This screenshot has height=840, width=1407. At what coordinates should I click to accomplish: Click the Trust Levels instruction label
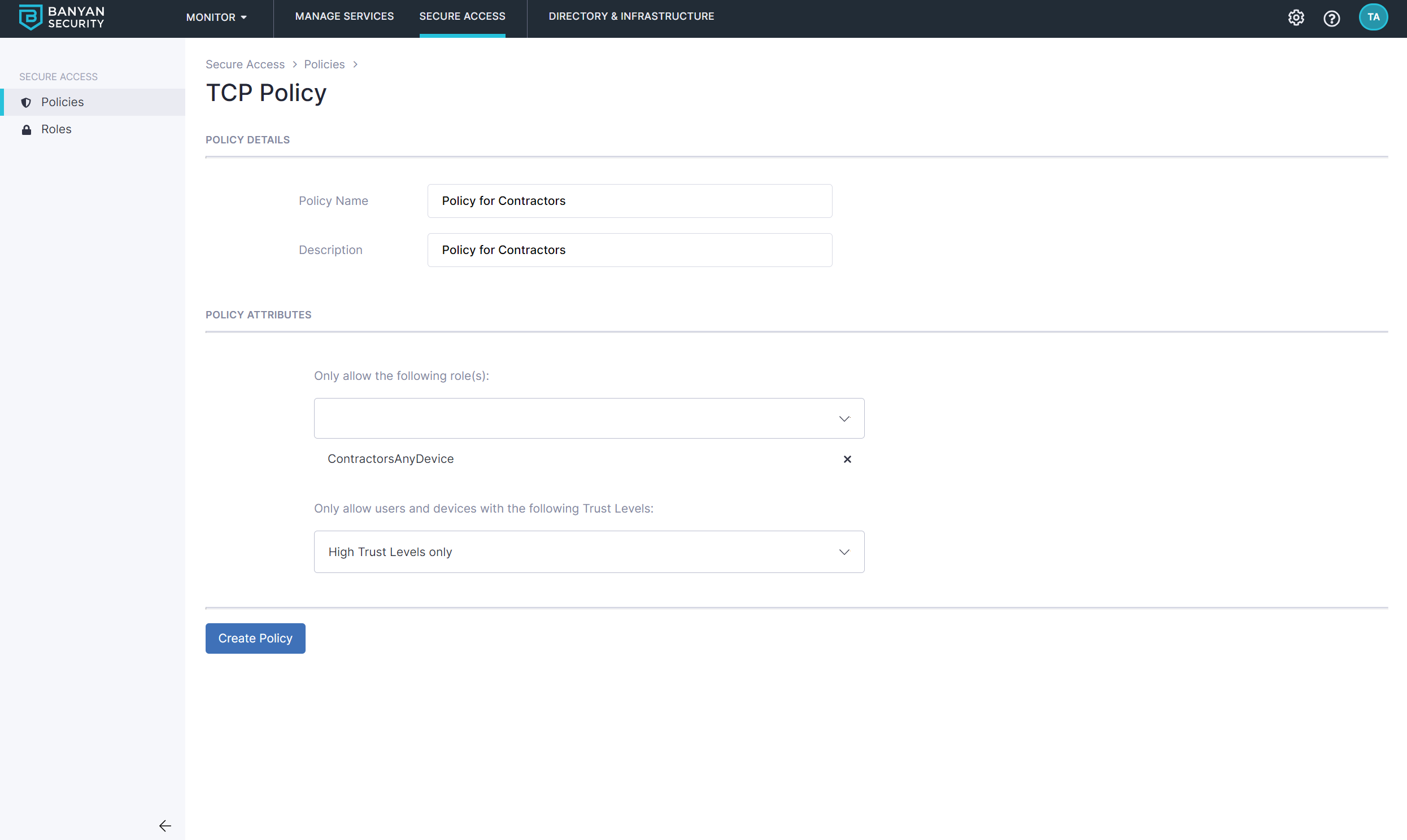(483, 508)
